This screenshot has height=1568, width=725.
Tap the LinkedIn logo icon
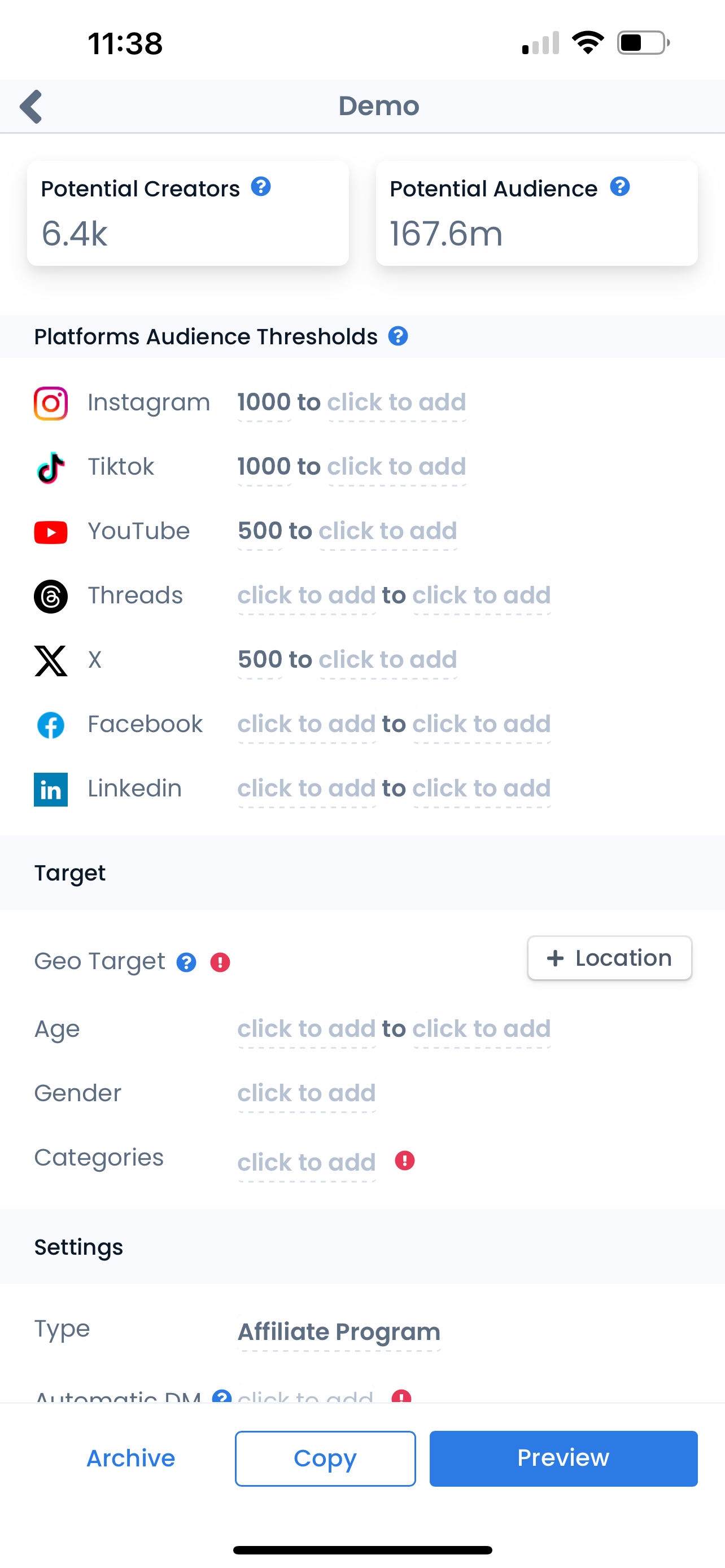50,790
